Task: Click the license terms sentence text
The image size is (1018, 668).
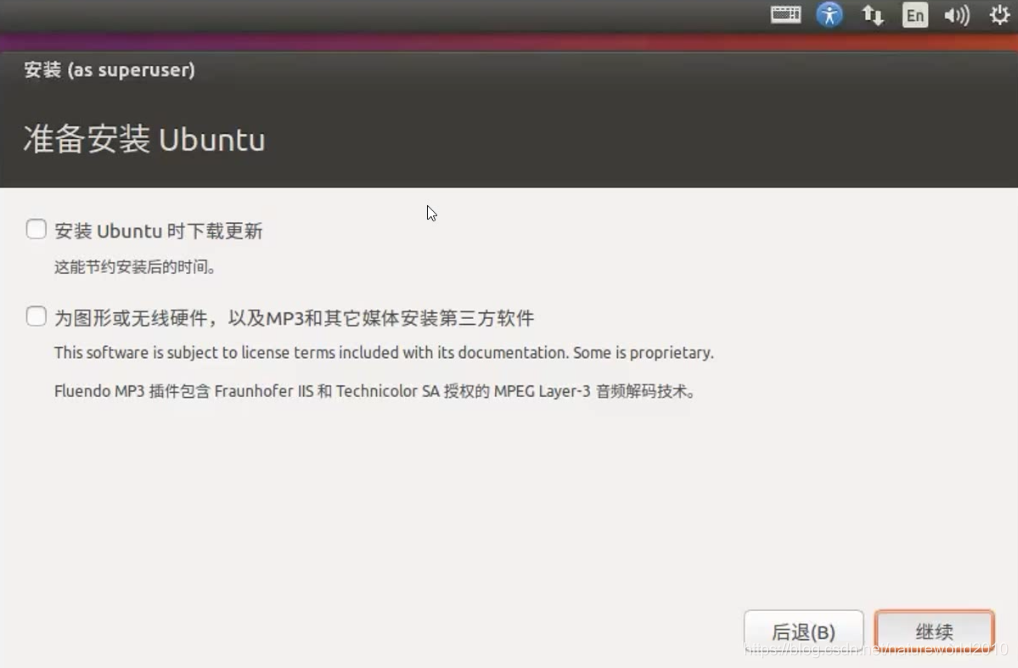Action: (x=384, y=353)
